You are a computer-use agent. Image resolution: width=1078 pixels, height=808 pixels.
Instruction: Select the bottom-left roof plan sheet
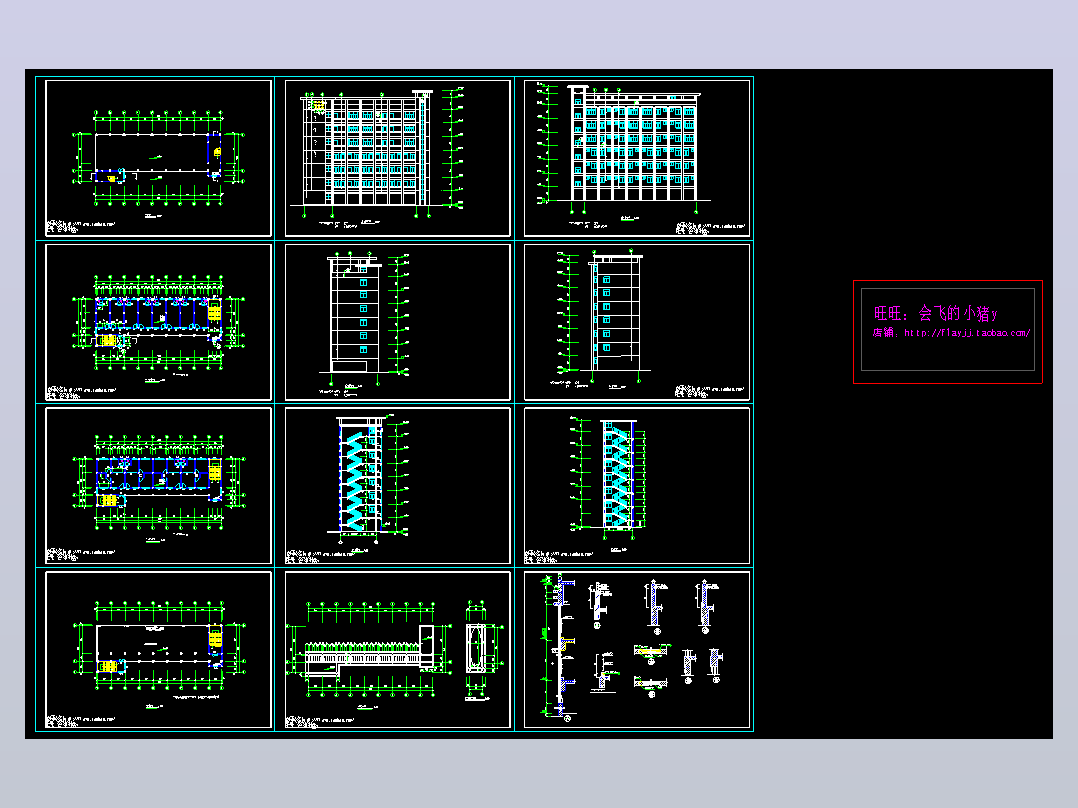click(159, 649)
